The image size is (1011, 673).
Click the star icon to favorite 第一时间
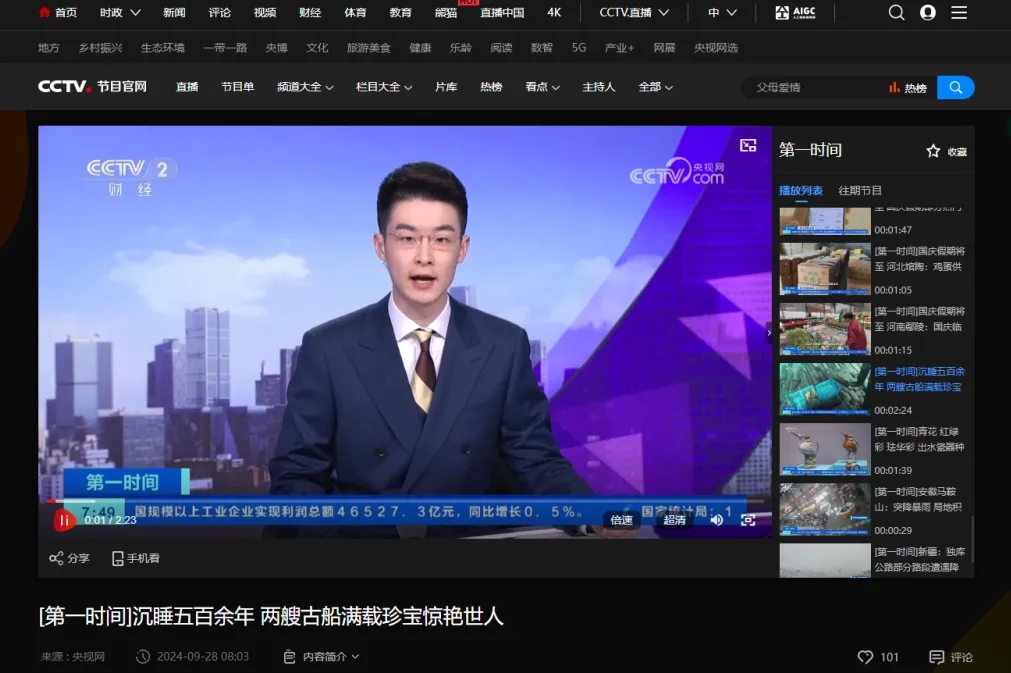pyautogui.click(x=933, y=151)
